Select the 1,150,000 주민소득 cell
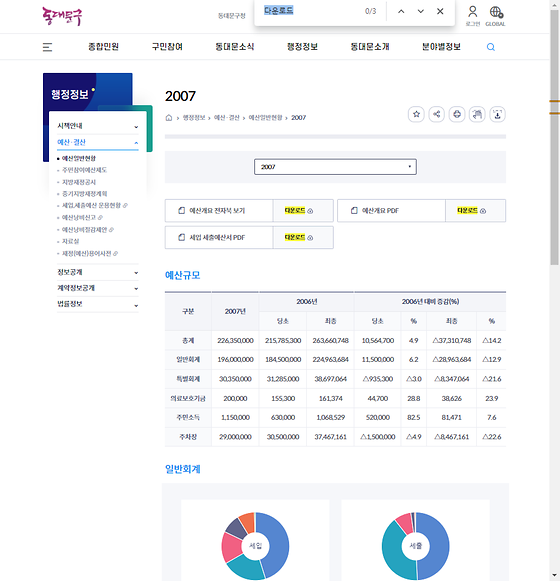This screenshot has width=560, height=581. (235, 418)
